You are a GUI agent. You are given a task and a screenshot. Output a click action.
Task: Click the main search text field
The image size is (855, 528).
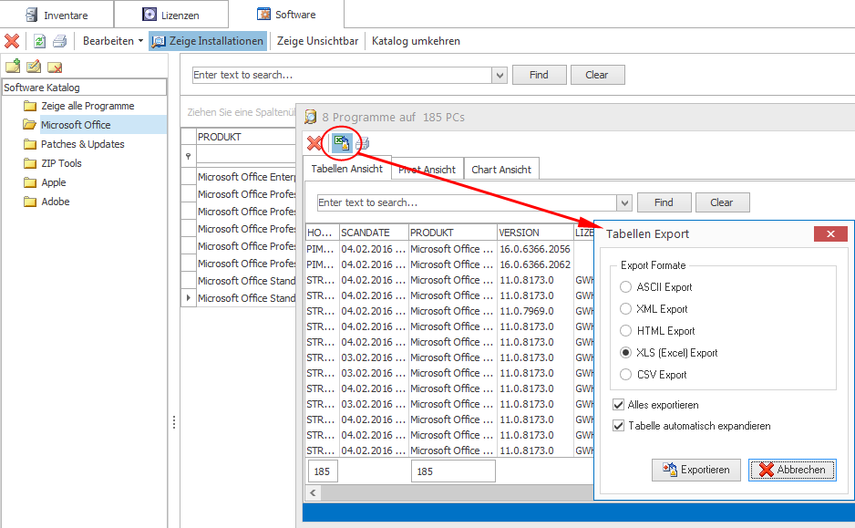pos(342,75)
